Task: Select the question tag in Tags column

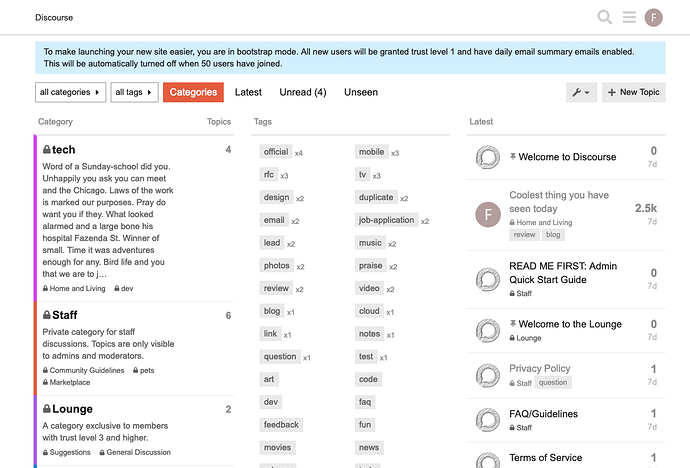Action: point(280,356)
